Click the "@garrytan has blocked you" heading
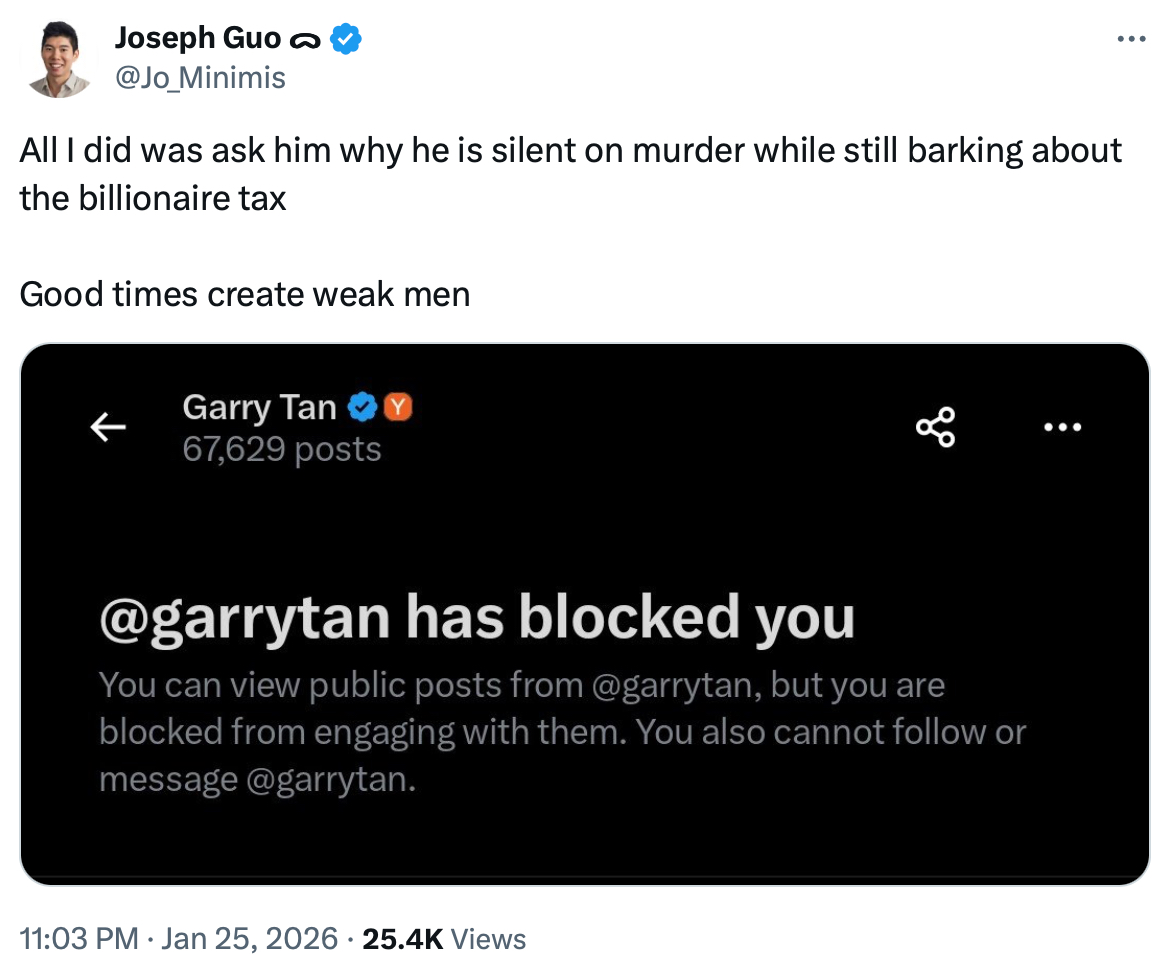 pyautogui.click(x=477, y=617)
